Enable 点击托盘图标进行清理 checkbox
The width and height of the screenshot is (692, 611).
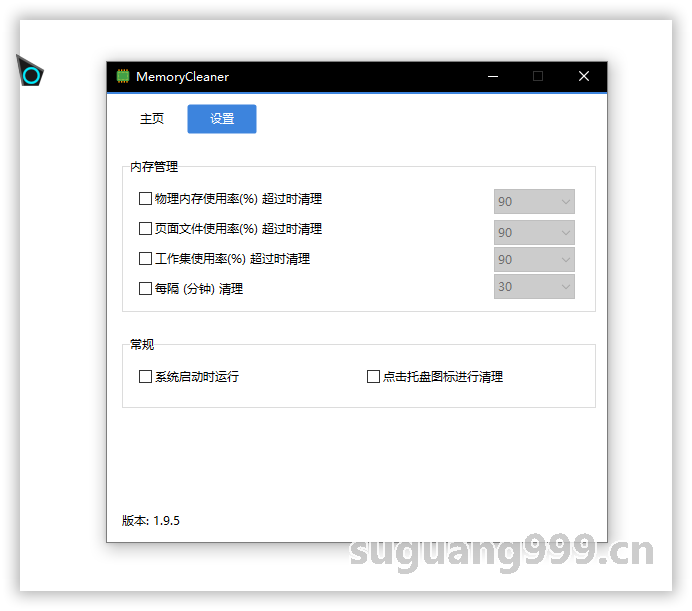point(374,377)
